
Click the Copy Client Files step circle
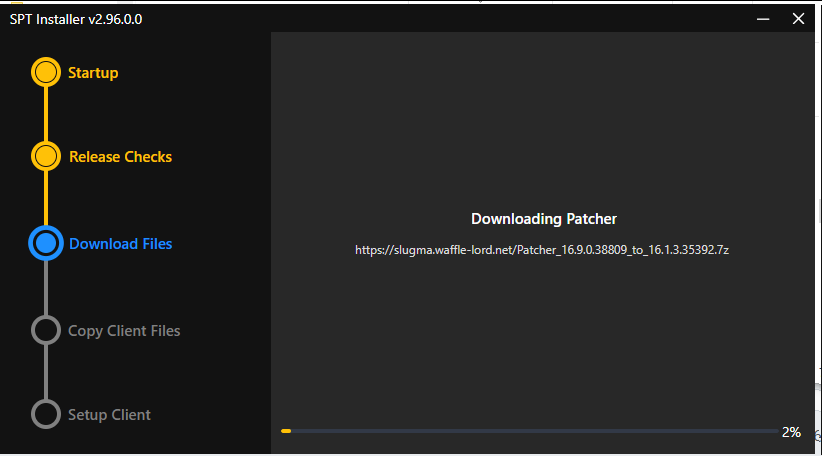tap(46, 330)
